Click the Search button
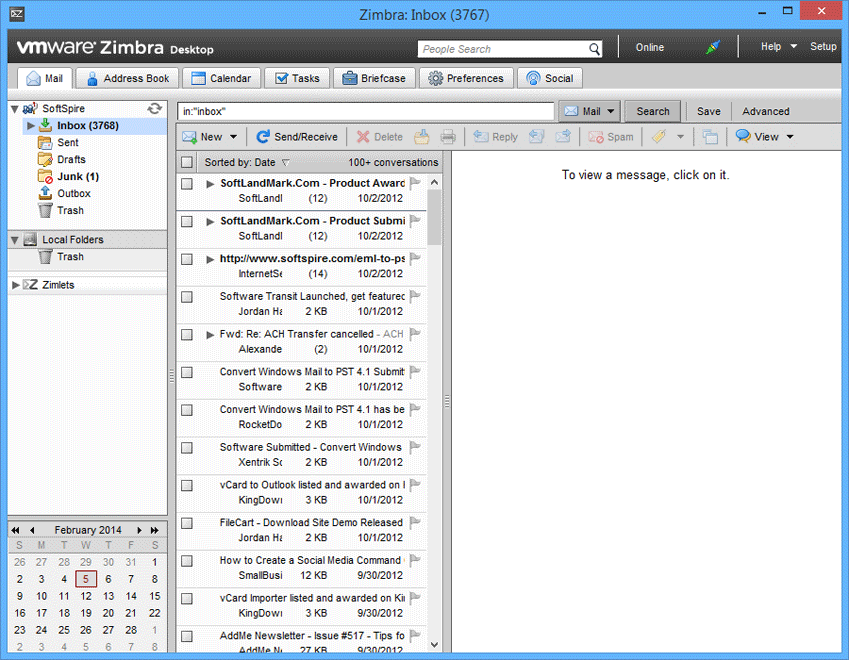The height and width of the screenshot is (660, 849). (653, 111)
